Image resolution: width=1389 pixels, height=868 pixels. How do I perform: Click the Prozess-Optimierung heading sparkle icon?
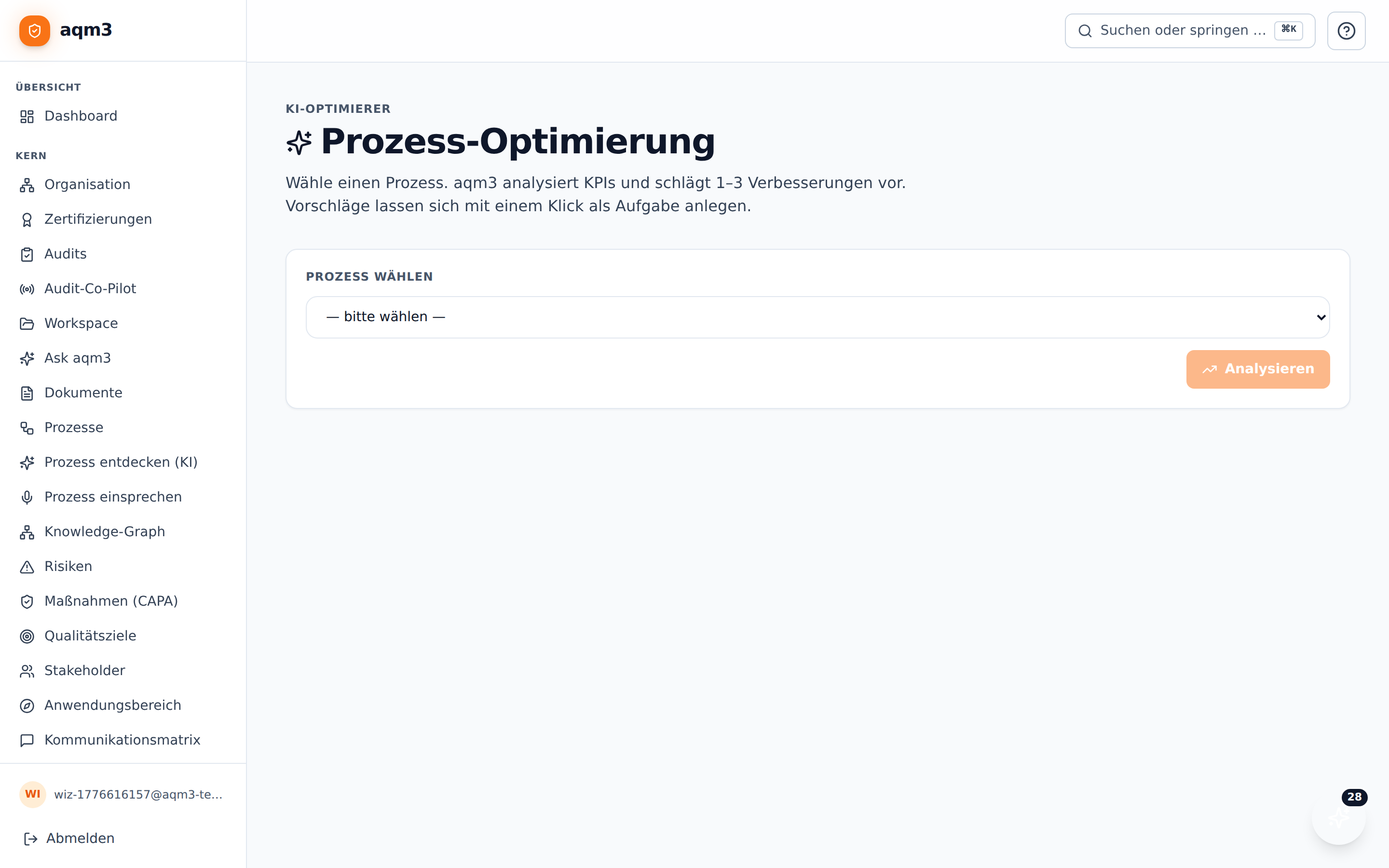[x=299, y=142]
